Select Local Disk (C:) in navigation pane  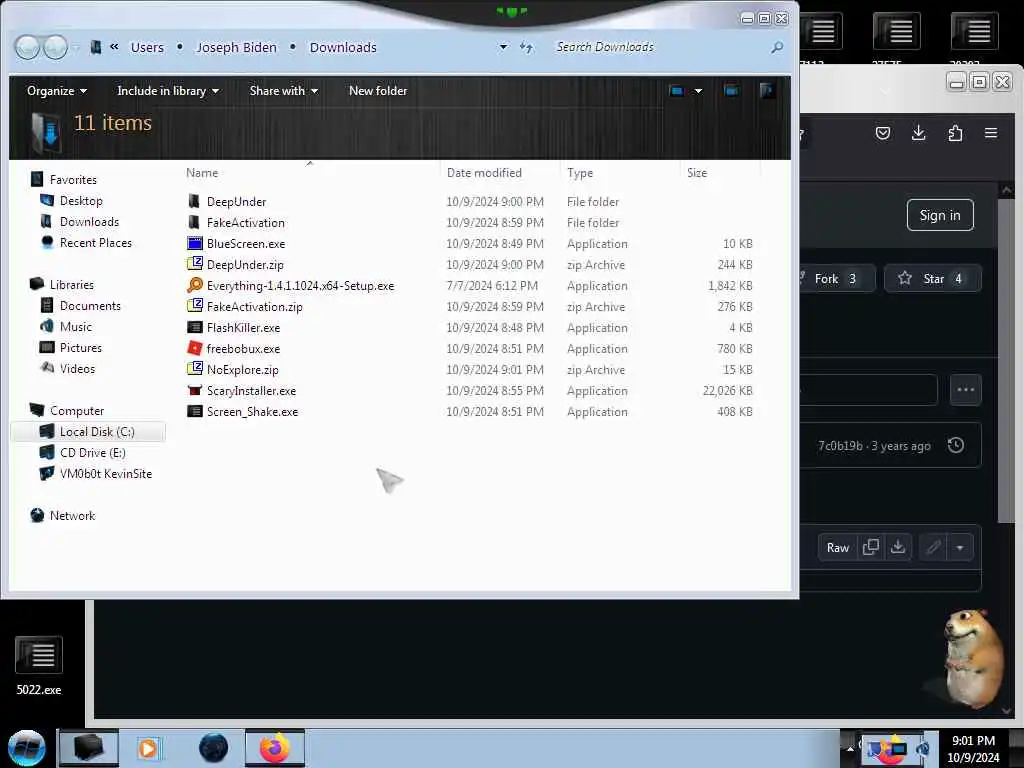pyautogui.click(x=88, y=432)
